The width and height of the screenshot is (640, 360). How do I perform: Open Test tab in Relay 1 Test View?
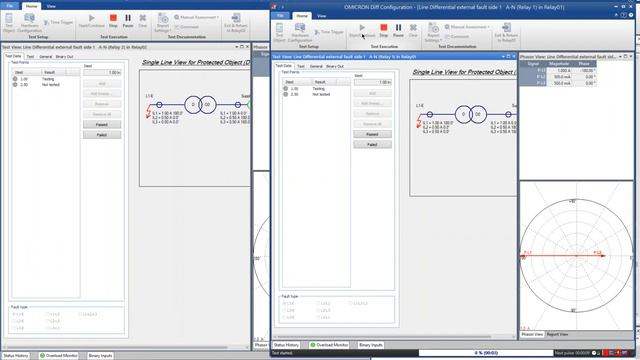coord(301,66)
